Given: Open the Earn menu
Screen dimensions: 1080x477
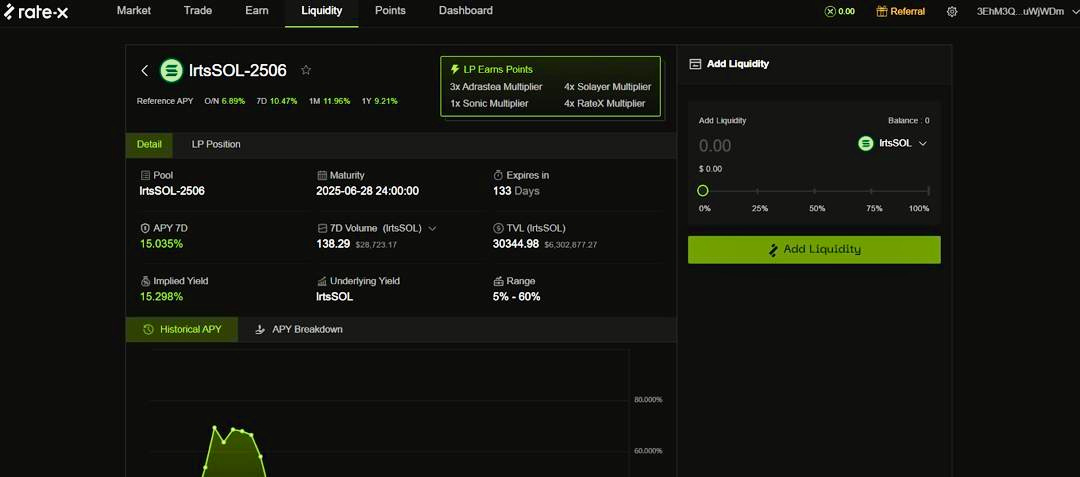Looking at the screenshot, I should click(x=257, y=11).
